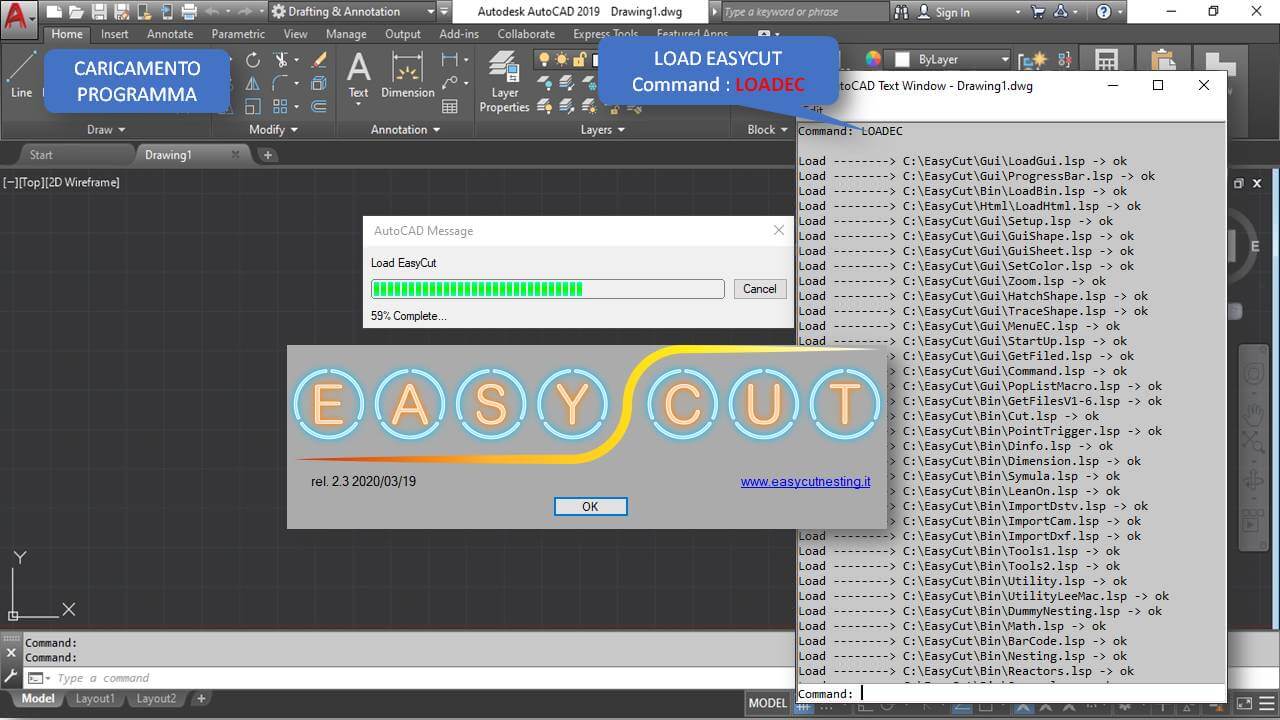Switch to the Insert ribbon tab
The width and height of the screenshot is (1280, 720).
(114, 34)
